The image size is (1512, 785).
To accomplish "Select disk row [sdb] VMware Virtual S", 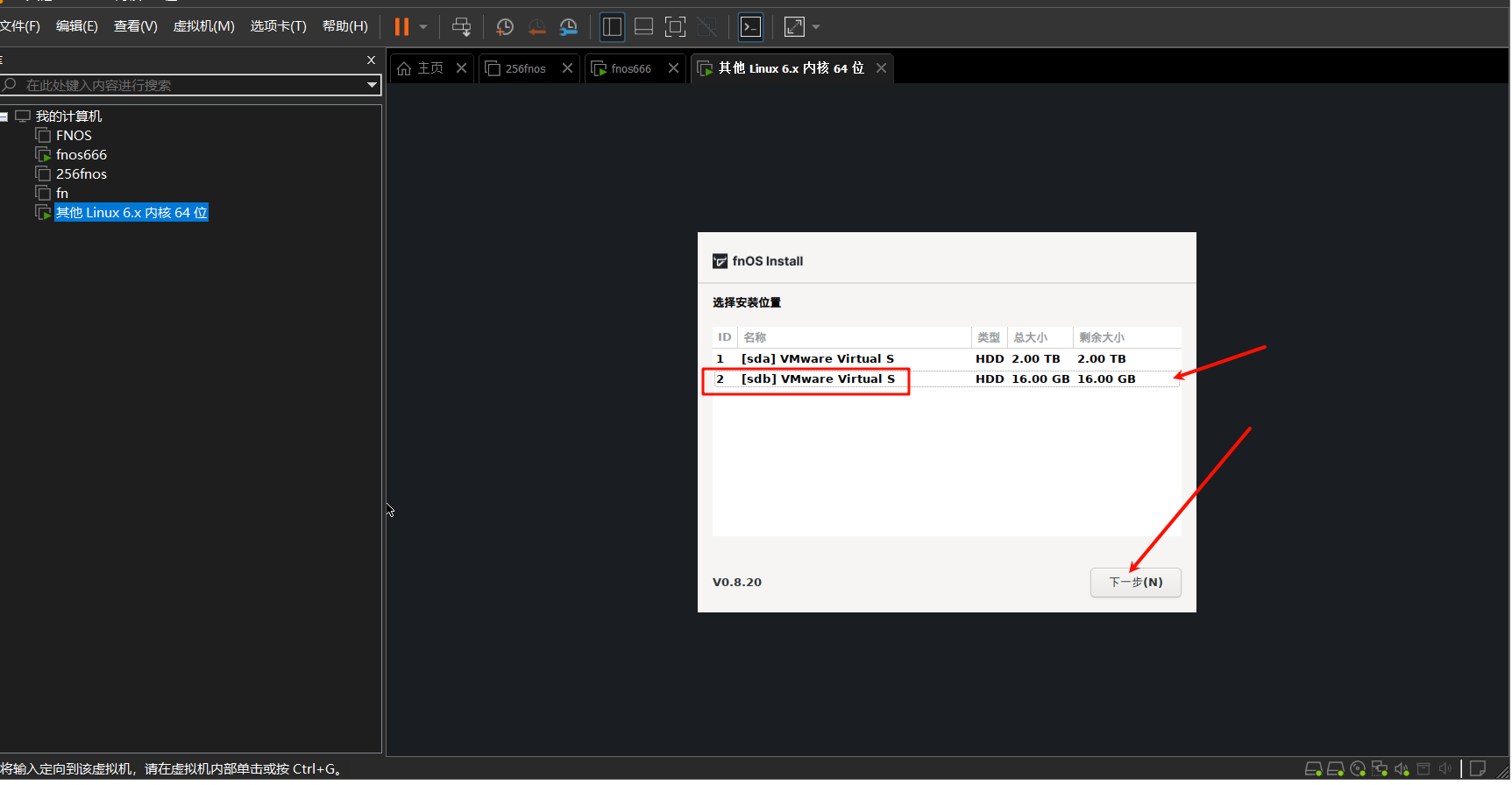I will click(947, 379).
